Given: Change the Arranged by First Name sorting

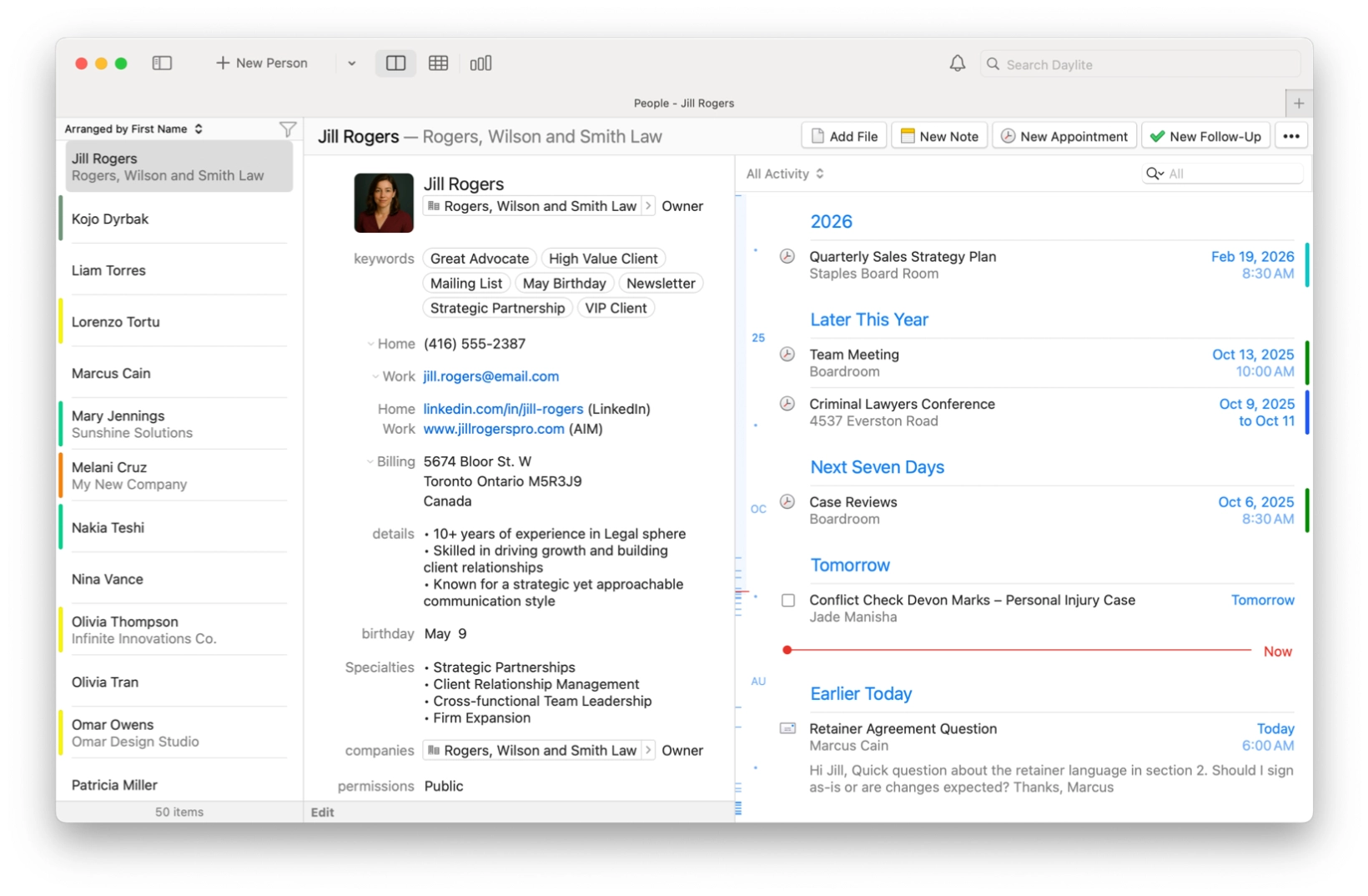Looking at the screenshot, I should tap(133, 128).
